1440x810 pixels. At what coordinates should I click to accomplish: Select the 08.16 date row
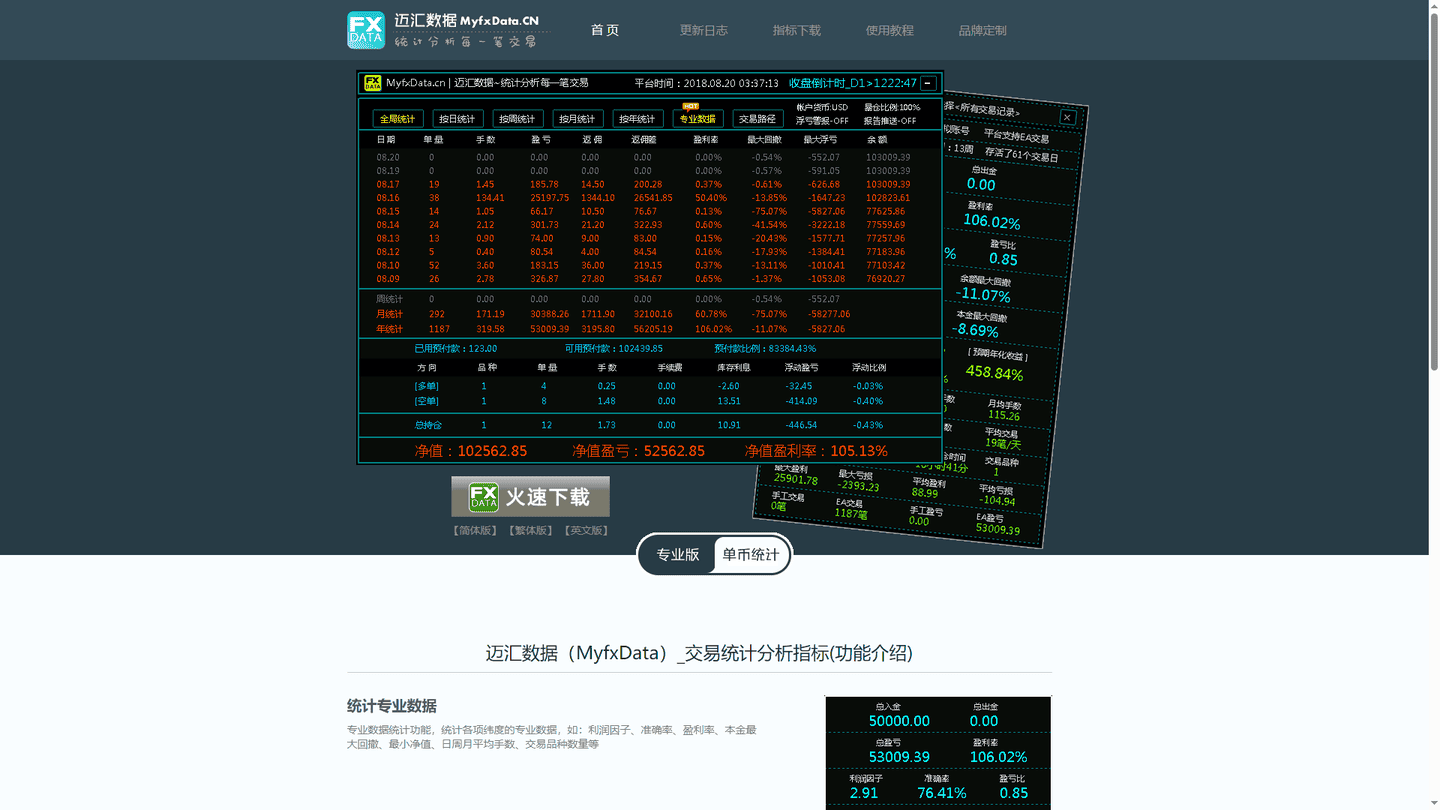click(649, 198)
